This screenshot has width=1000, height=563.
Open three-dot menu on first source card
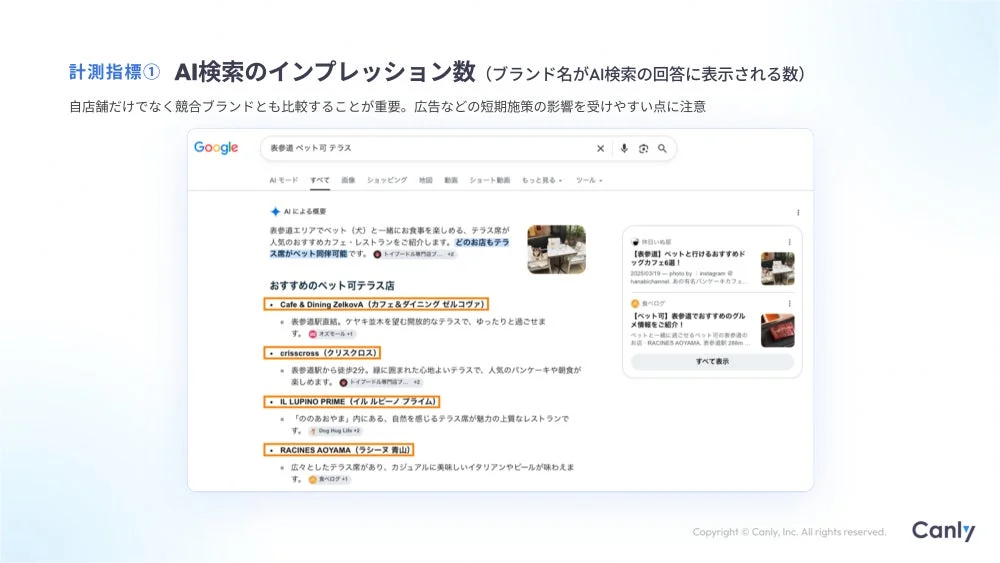point(790,242)
